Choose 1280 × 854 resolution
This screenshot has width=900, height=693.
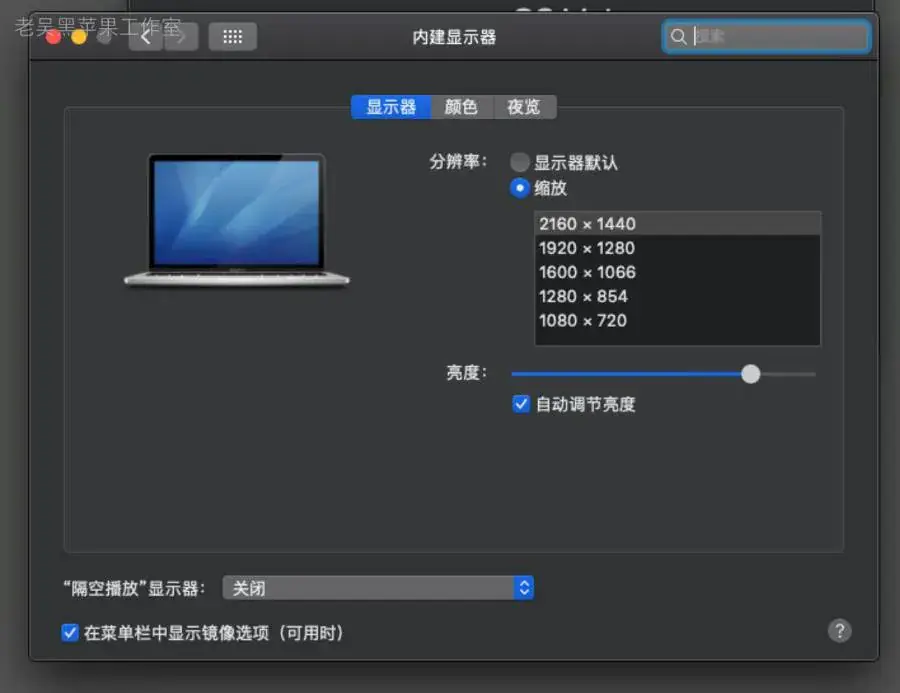click(677, 296)
